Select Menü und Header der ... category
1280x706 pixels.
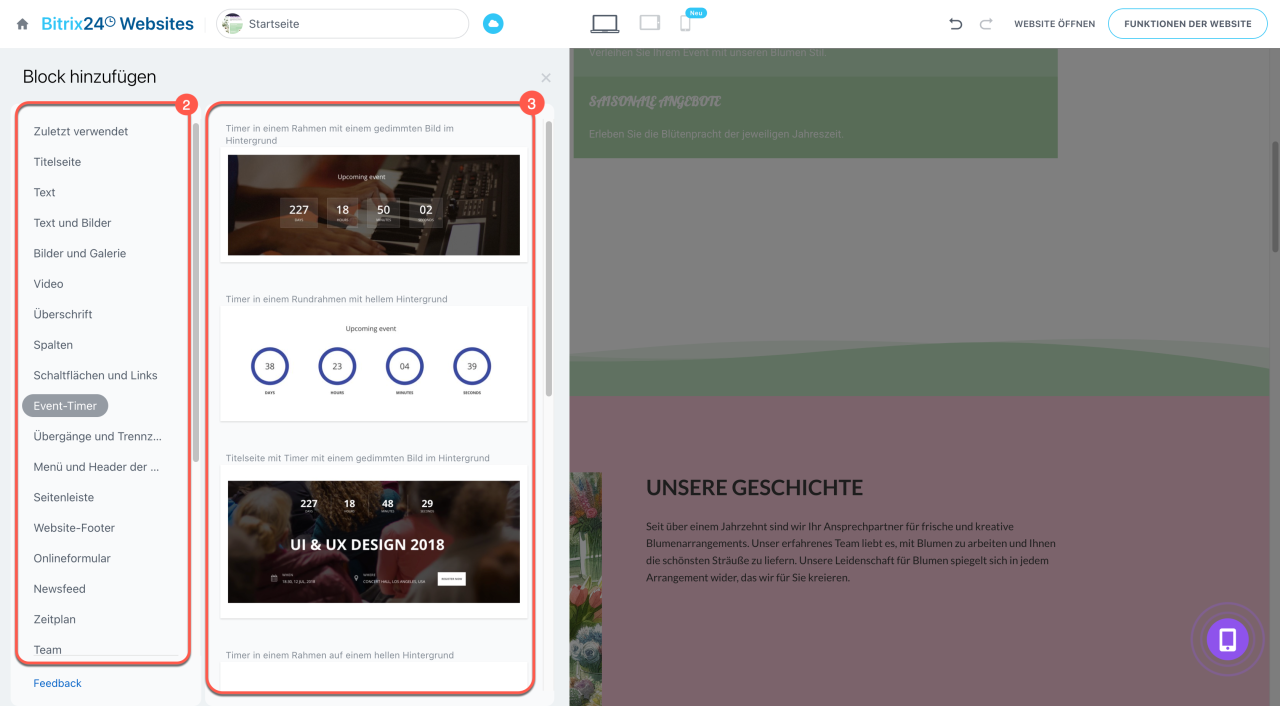[x=96, y=467]
